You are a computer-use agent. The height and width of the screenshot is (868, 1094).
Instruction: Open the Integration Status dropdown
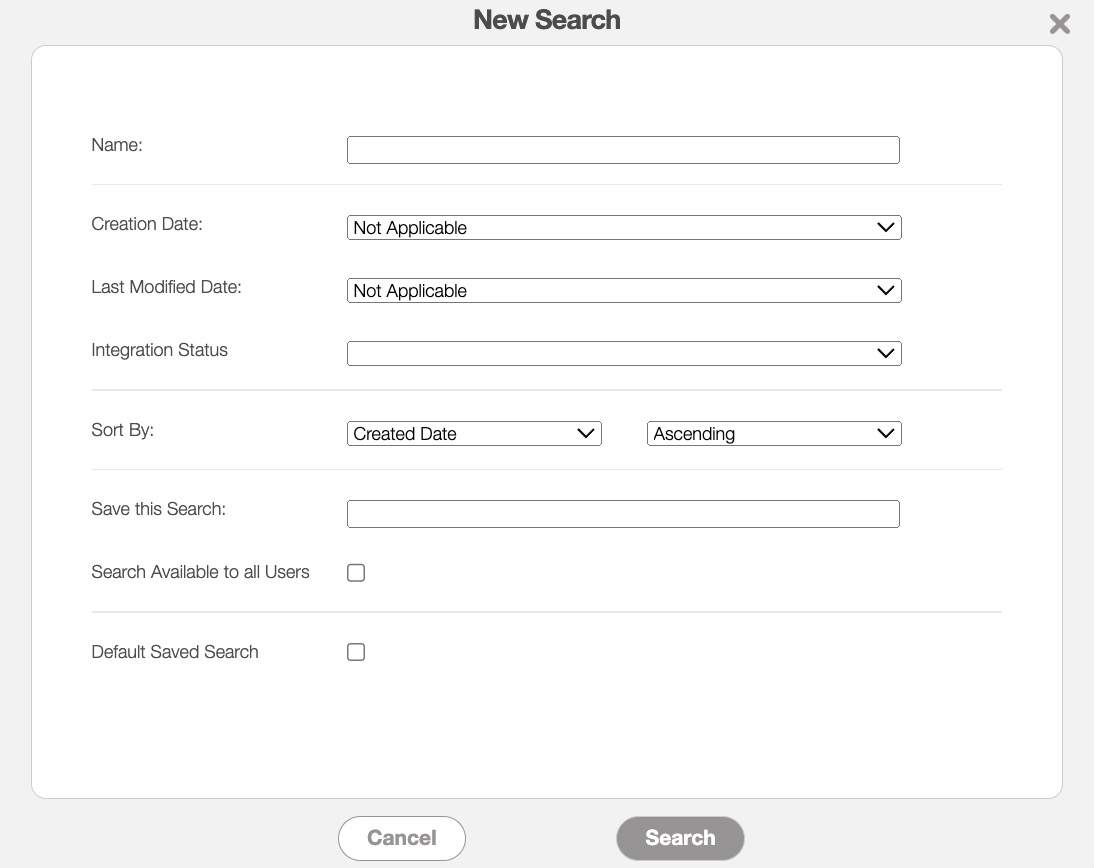624,354
